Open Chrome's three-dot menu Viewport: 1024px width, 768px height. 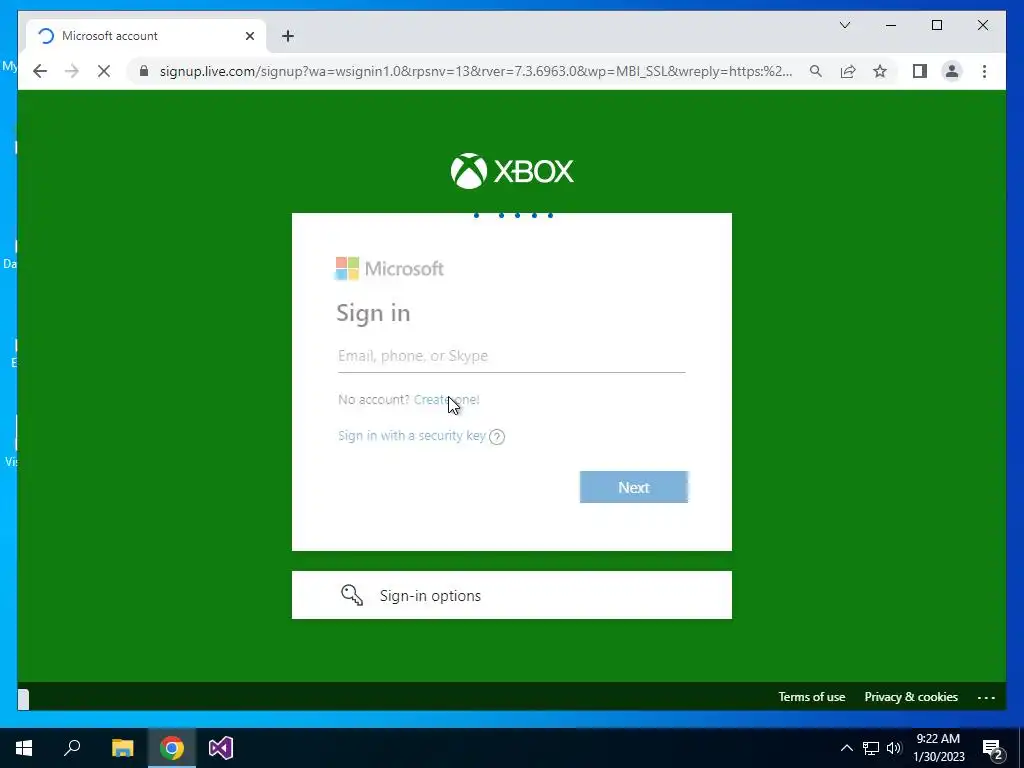[984, 71]
